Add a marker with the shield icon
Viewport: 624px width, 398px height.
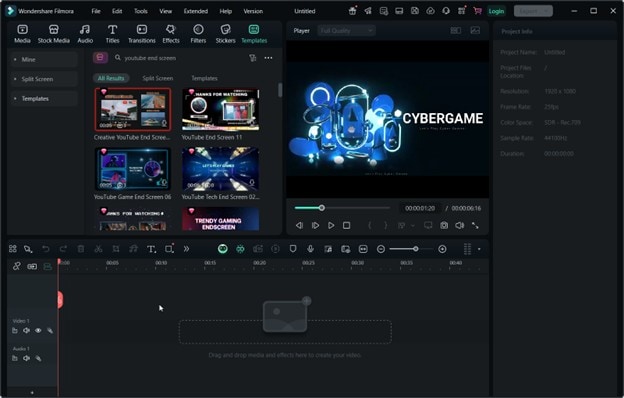click(293, 249)
